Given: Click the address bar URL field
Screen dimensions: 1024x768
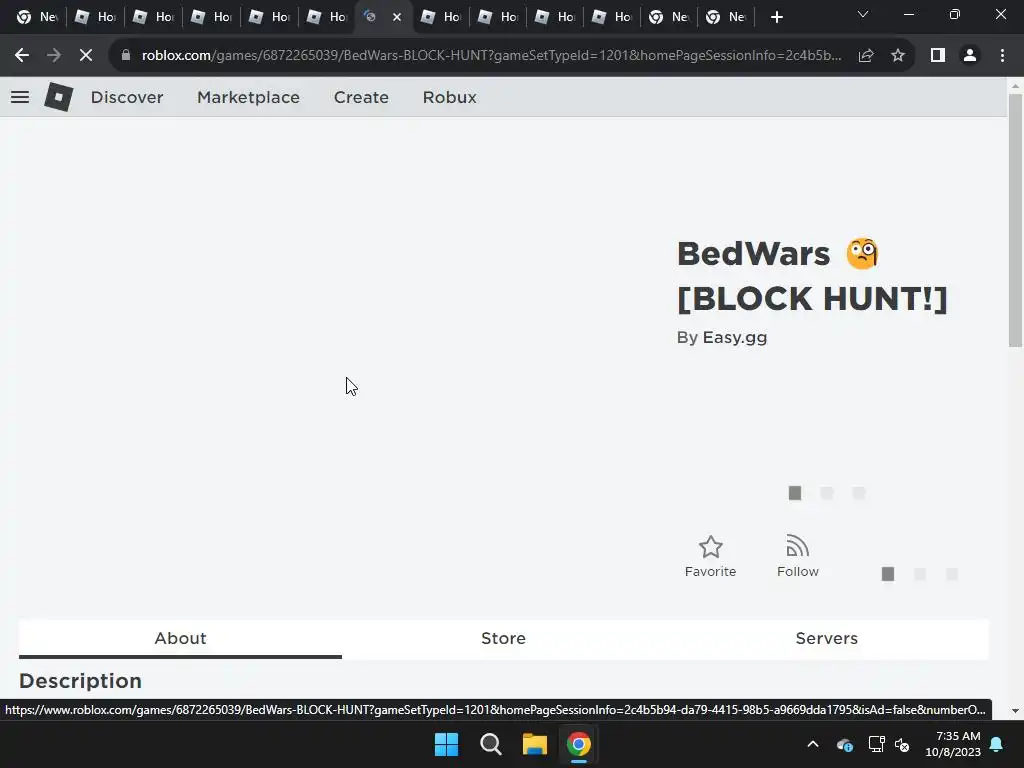Looking at the screenshot, I should coord(491,56).
